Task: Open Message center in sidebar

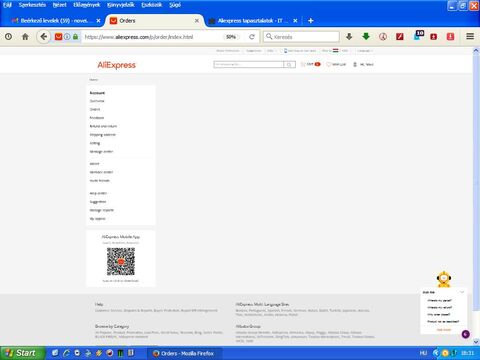Action: tap(101, 152)
